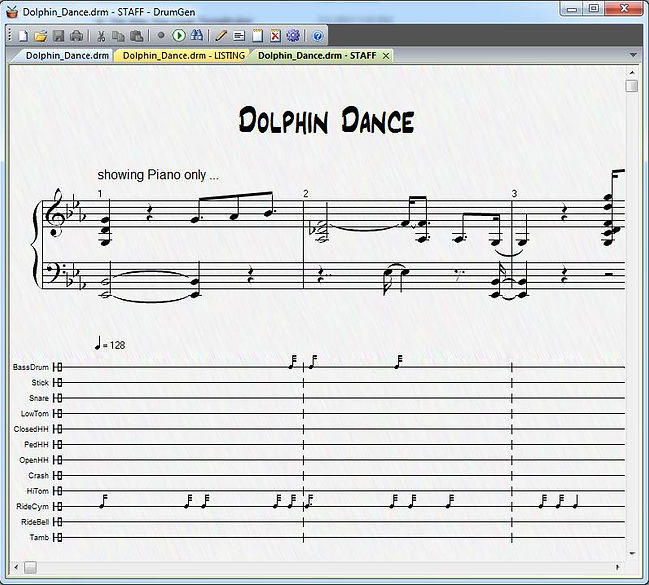Open the listing view icon with text lines
This screenshot has width=649, height=585.
239,36
